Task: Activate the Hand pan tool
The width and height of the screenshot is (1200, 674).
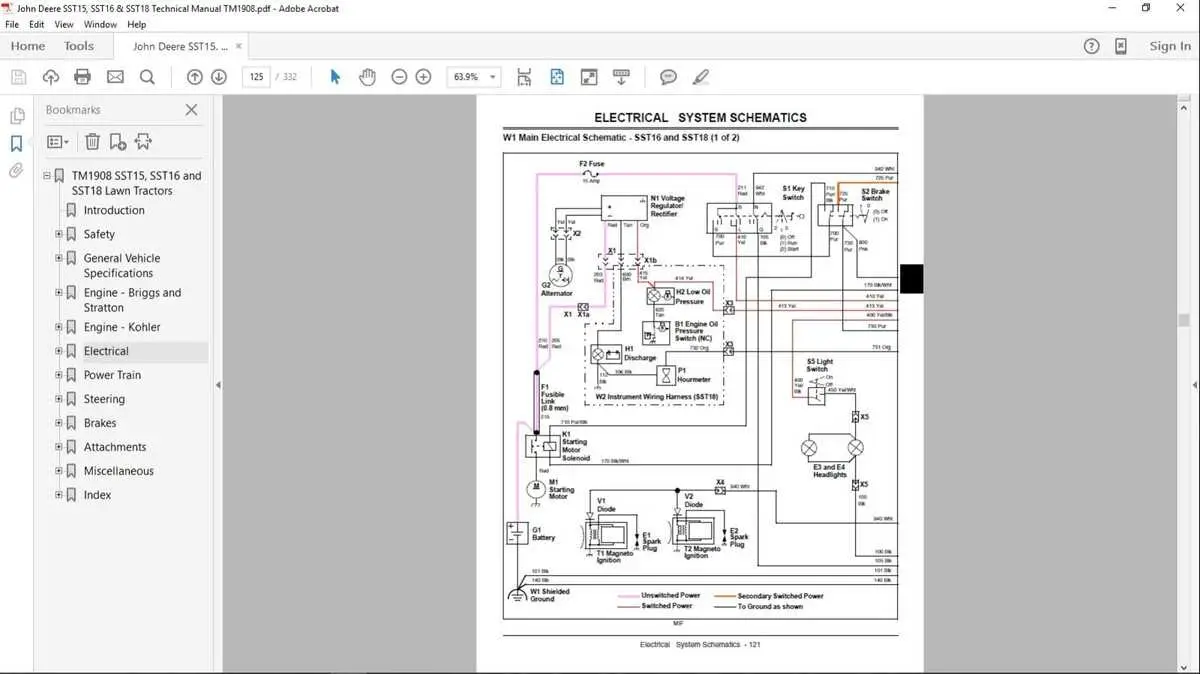Action: (x=367, y=77)
